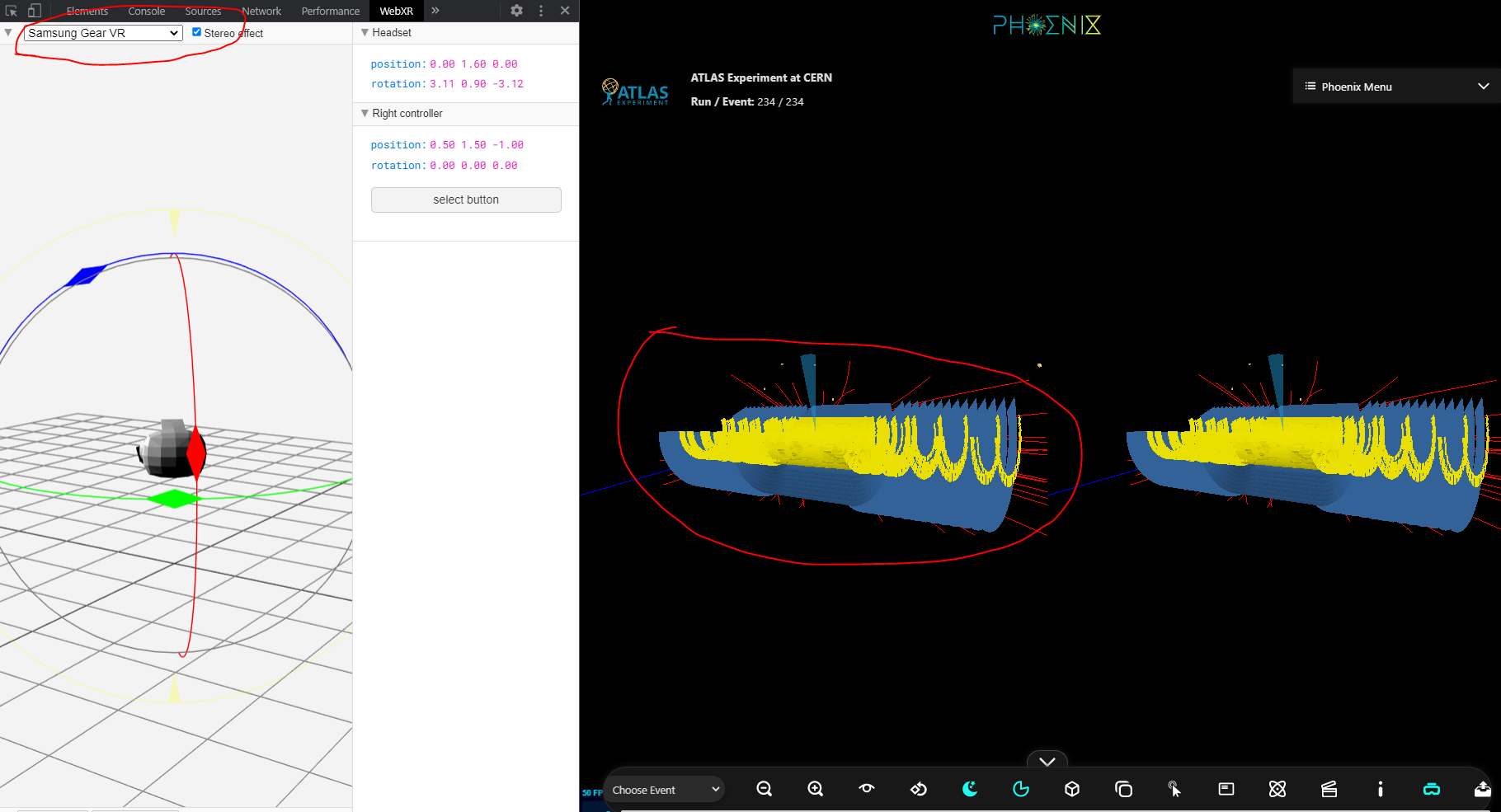The height and width of the screenshot is (812, 1501).
Task: Enable the overlay view icon
Action: click(1123, 789)
